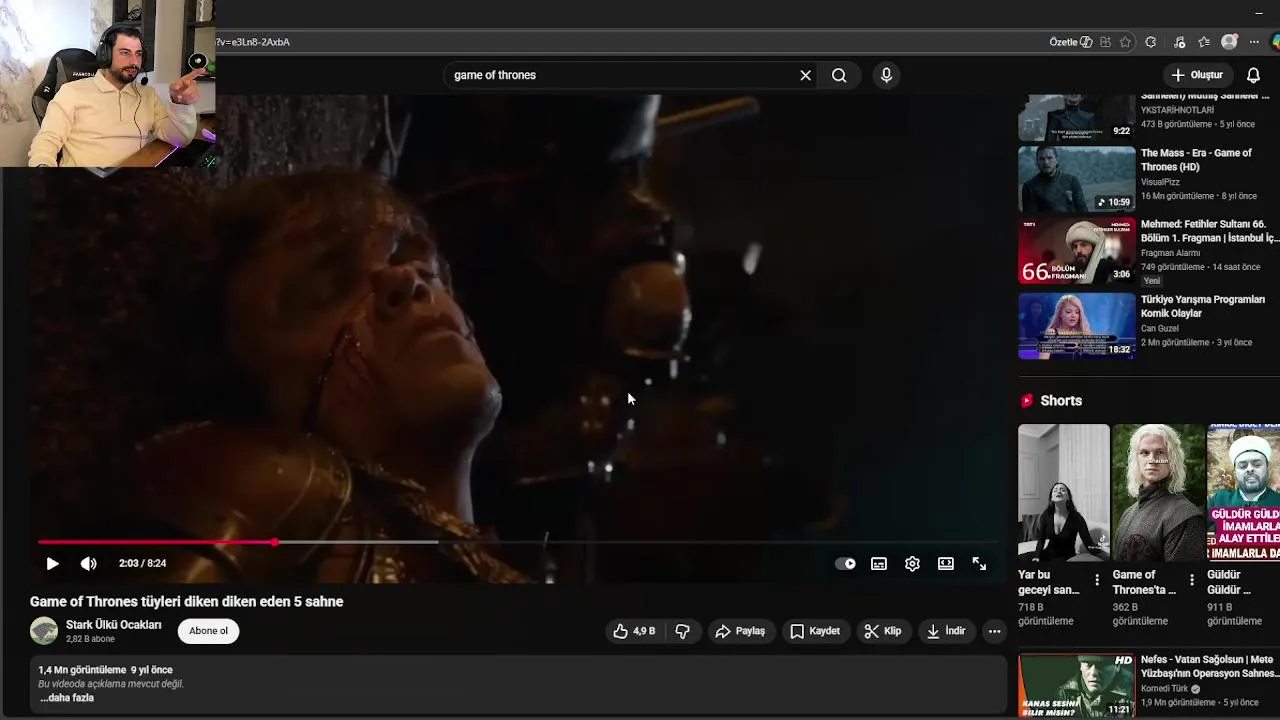This screenshot has width=1280, height=720.
Task: Start voice search with microphone
Action: [x=886, y=75]
